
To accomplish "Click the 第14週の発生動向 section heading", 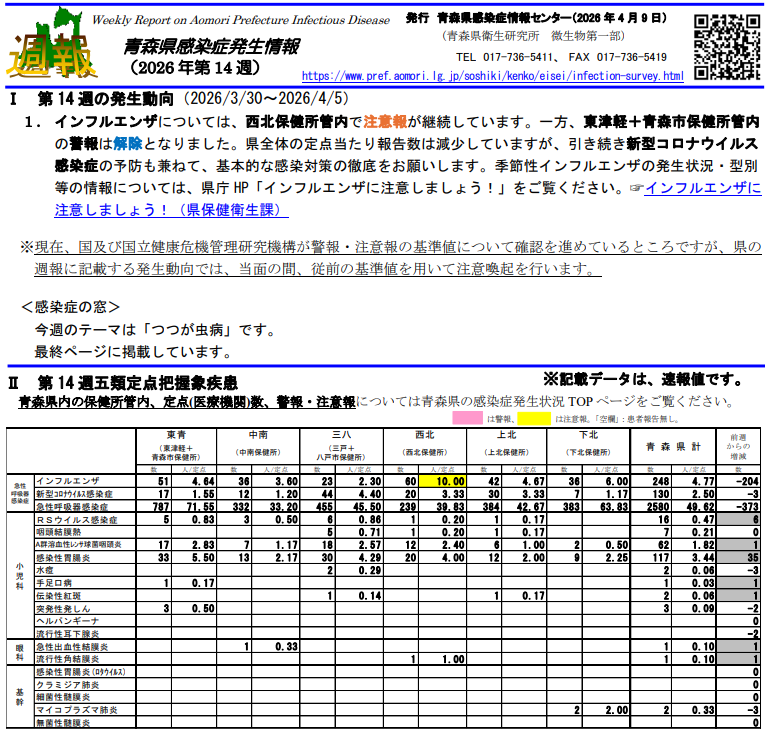I will [110, 100].
